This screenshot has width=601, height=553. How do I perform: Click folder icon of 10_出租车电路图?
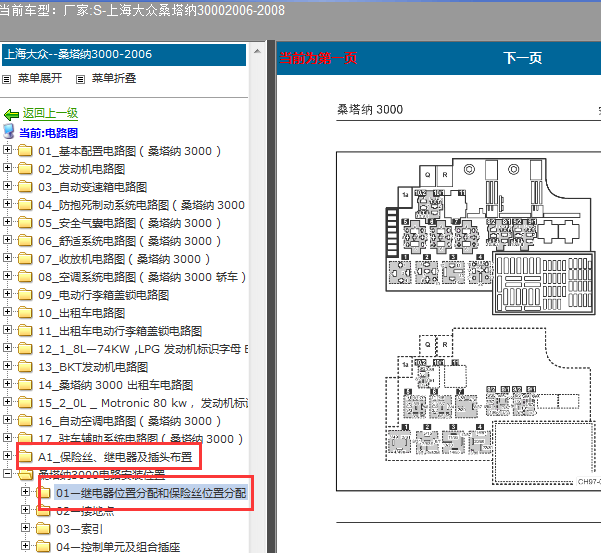[x=25, y=313]
